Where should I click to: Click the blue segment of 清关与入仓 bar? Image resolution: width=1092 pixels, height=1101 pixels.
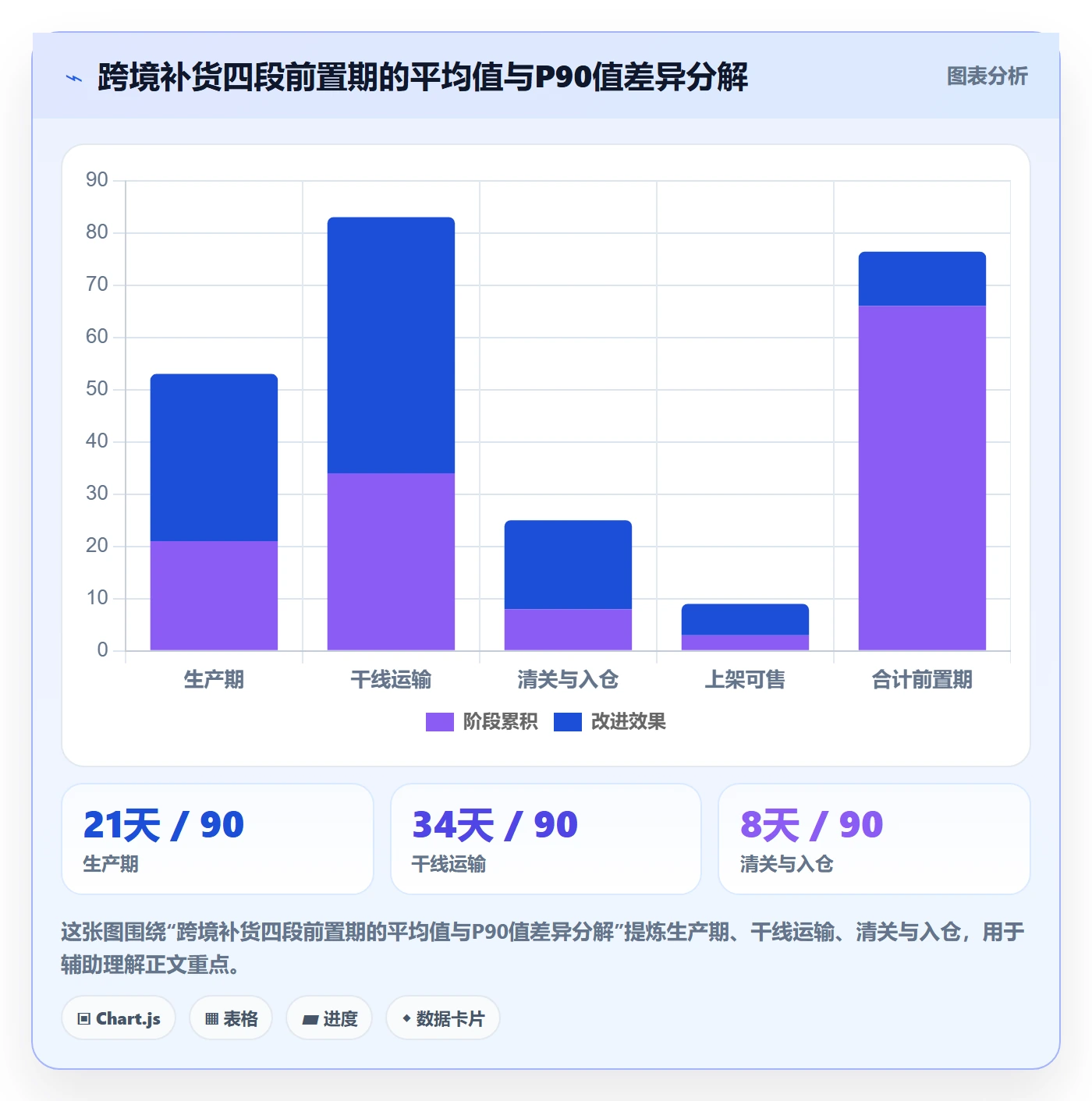point(568,565)
